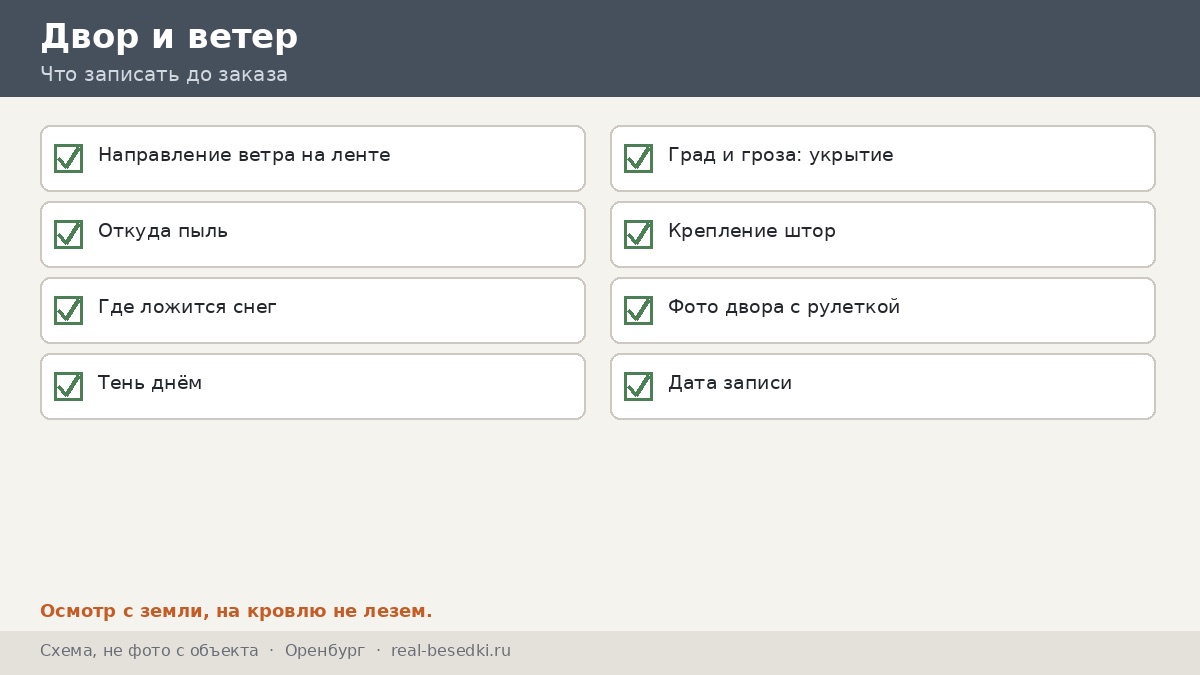Untick the 'Фото двора с рулеткой' checkbox

pyautogui.click(x=638, y=310)
